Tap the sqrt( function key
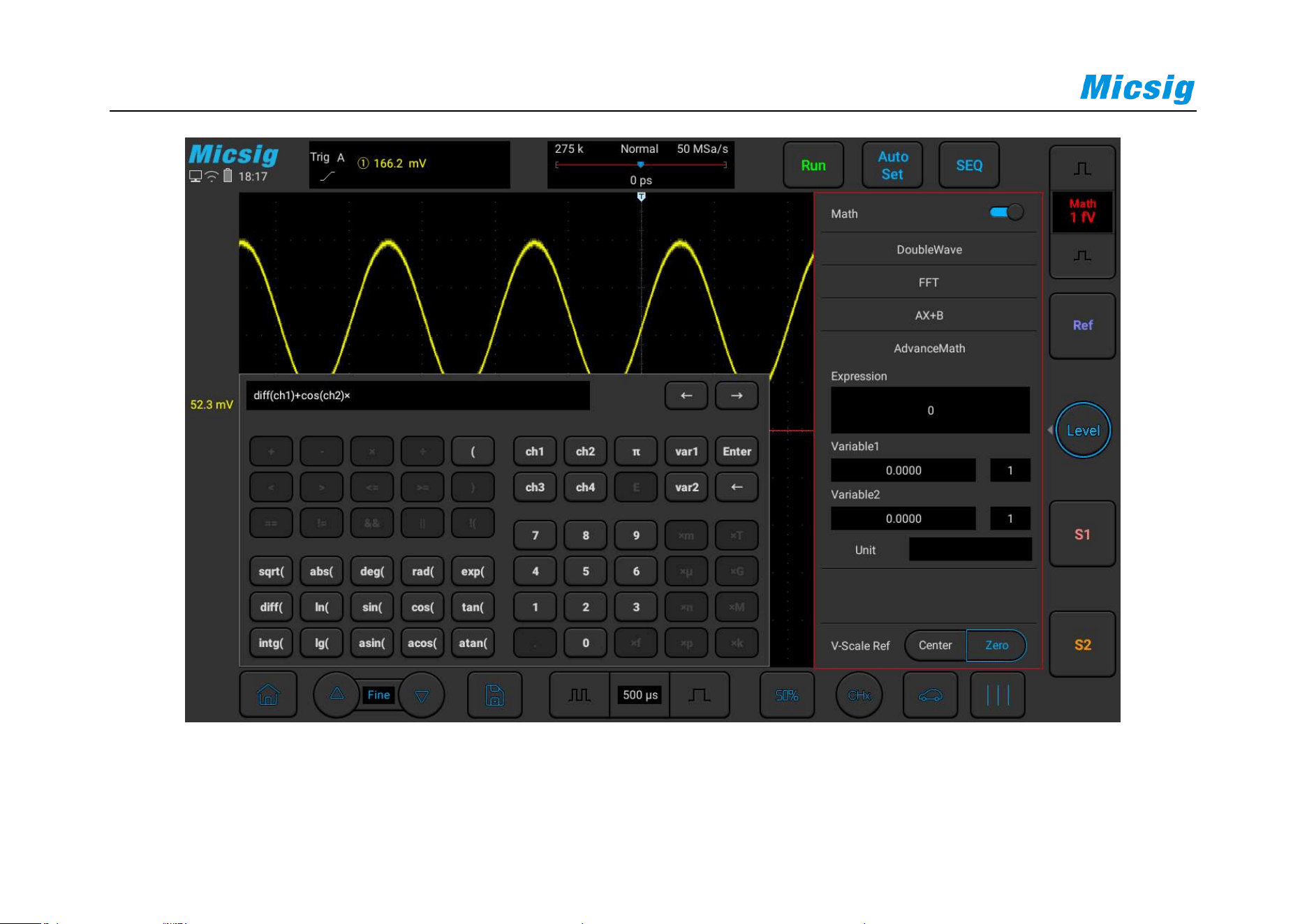This screenshot has height=924, width=1307. pyautogui.click(x=271, y=571)
